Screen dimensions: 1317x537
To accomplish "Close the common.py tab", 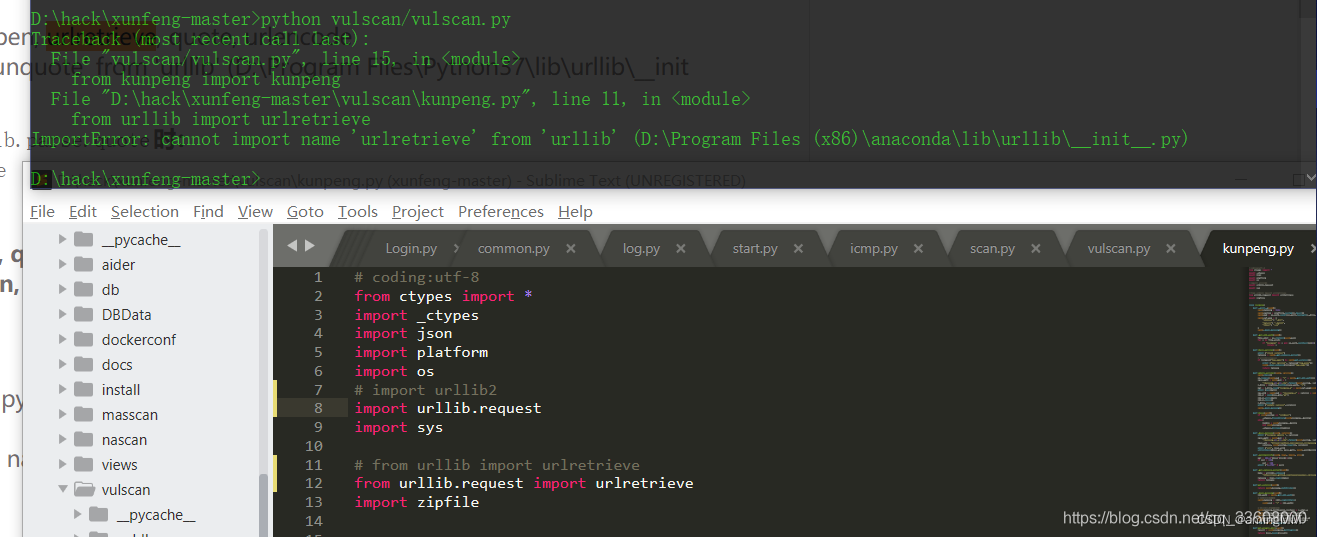I will pyautogui.click(x=571, y=248).
